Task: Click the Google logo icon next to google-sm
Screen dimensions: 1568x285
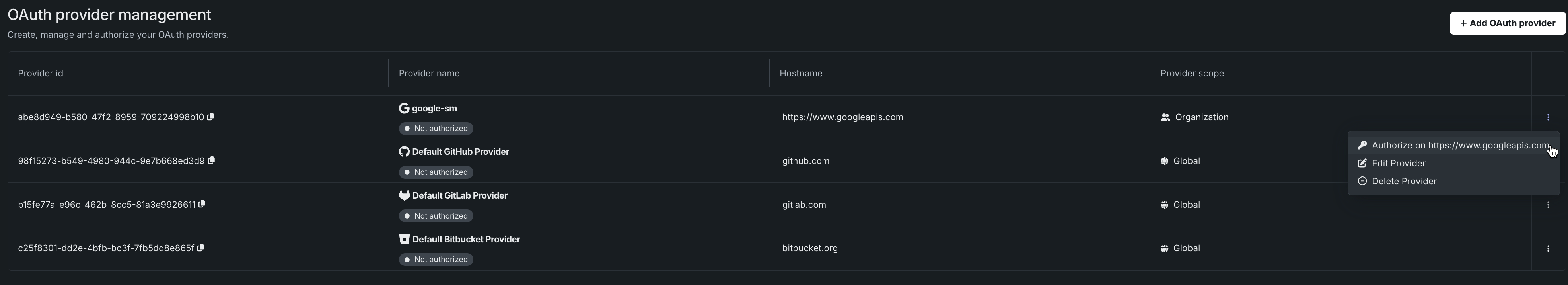Action: tap(404, 108)
